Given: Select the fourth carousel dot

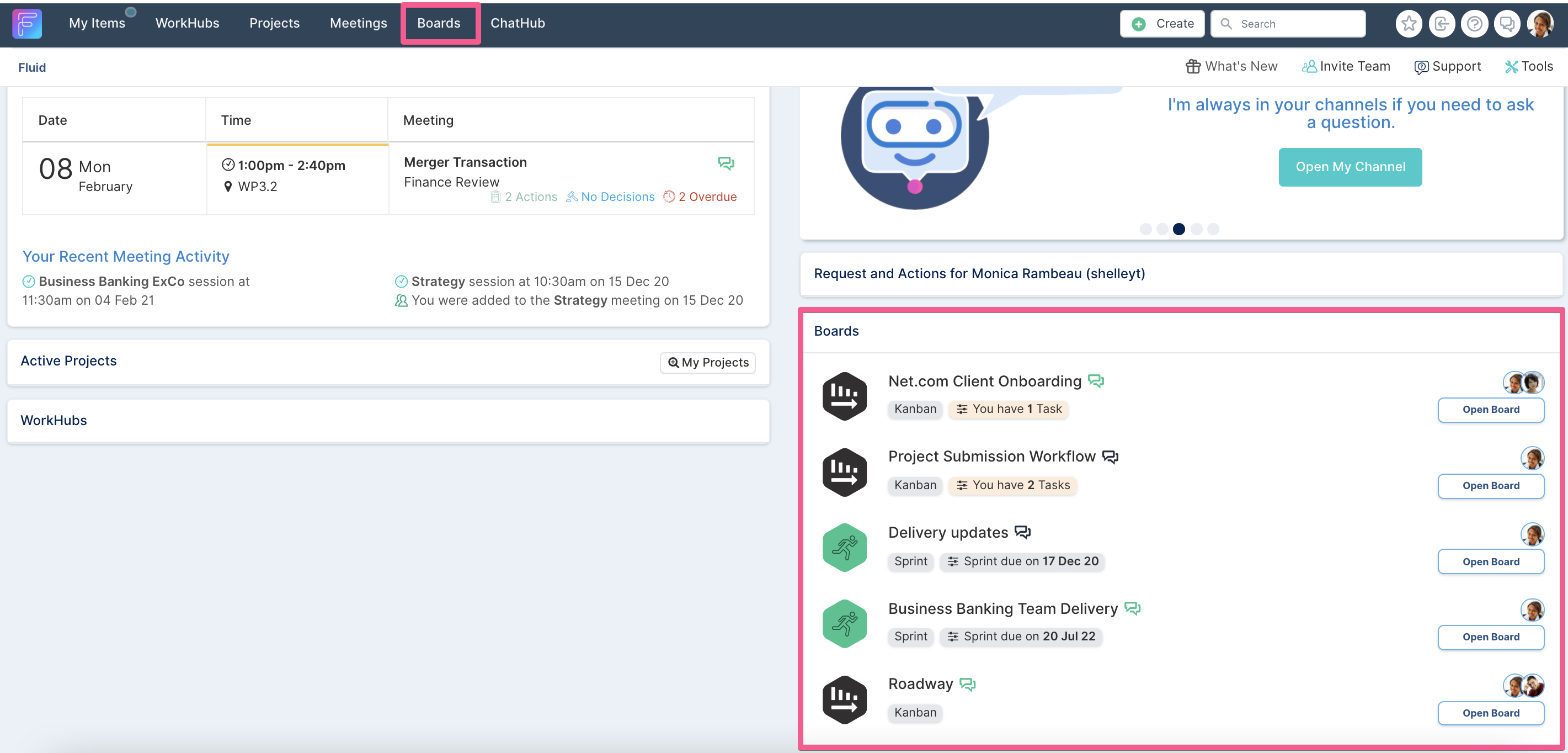Looking at the screenshot, I should click(x=1196, y=229).
